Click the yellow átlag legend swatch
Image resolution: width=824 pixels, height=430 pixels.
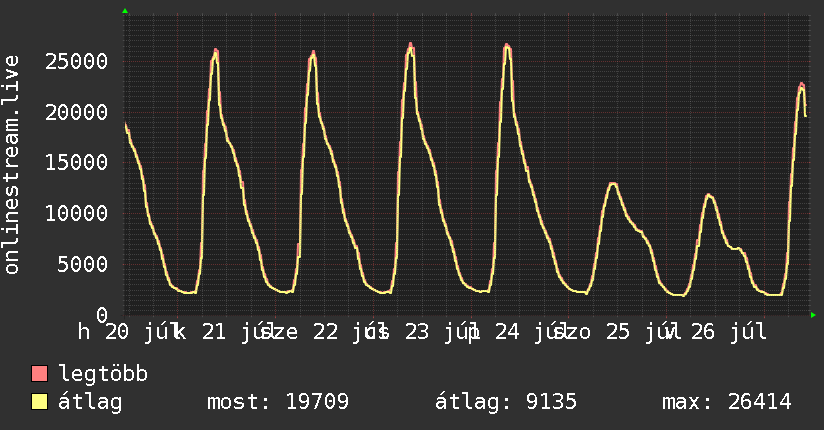[39, 402]
